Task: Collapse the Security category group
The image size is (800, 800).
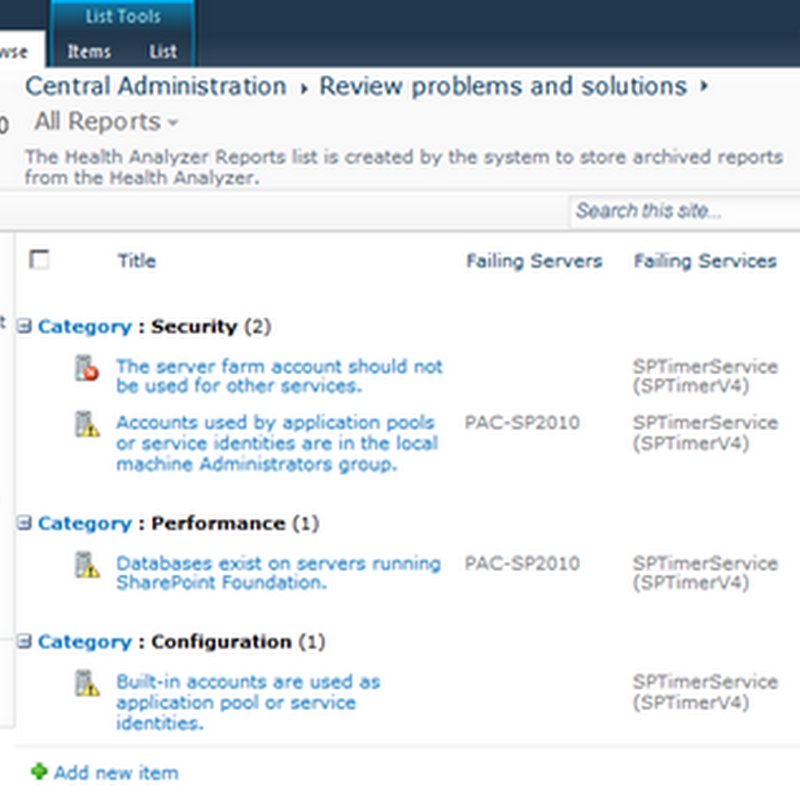Action: coord(25,326)
